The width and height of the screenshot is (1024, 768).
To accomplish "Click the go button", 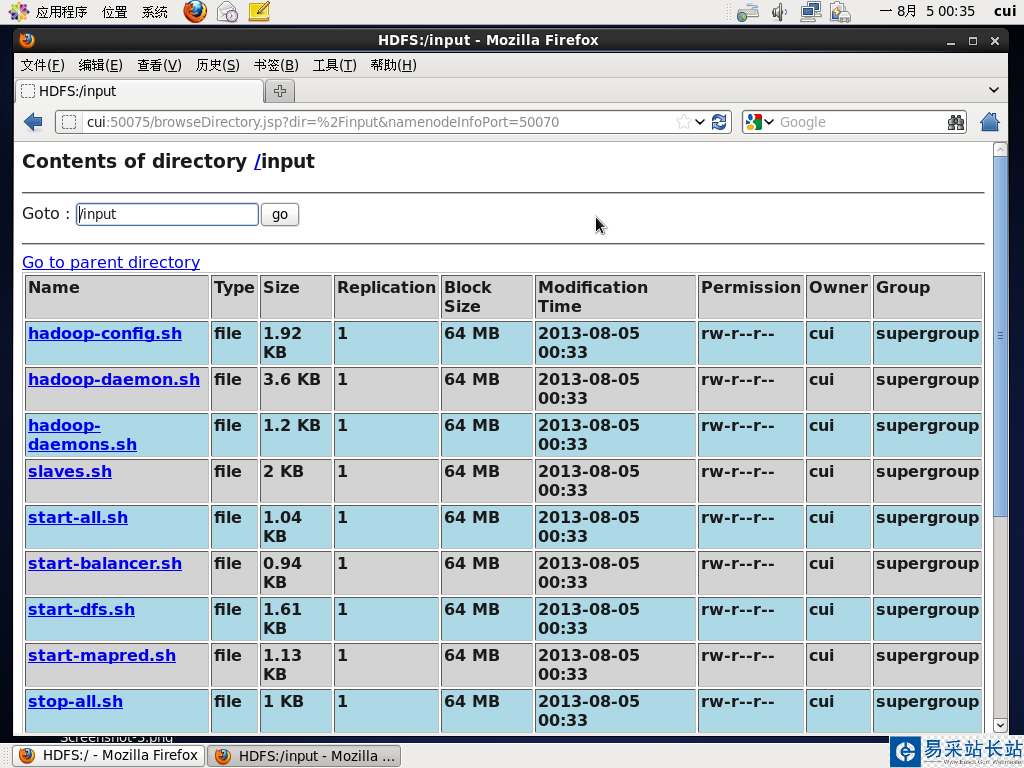I will click(280, 215).
